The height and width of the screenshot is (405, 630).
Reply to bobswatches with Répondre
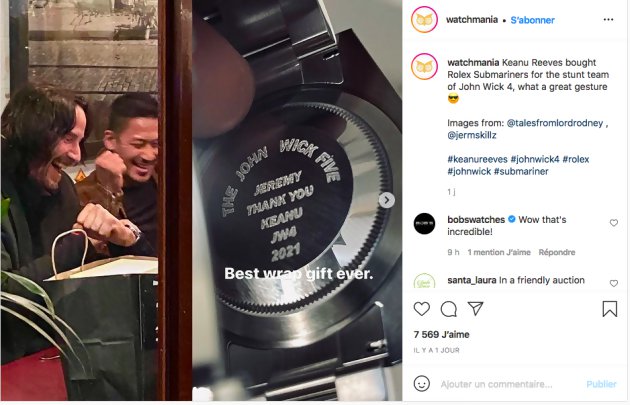(x=557, y=252)
